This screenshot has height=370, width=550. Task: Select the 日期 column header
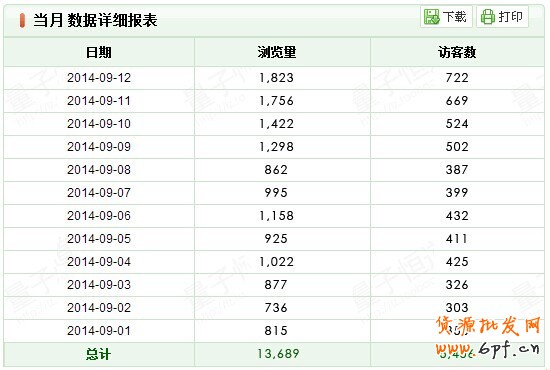click(x=99, y=52)
